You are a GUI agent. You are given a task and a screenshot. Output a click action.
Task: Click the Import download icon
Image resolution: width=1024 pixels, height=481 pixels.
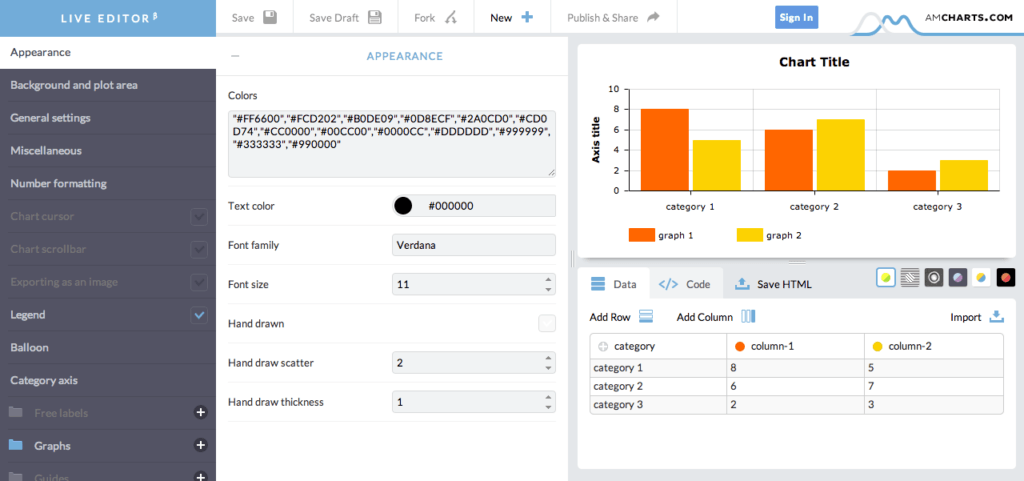(x=996, y=317)
